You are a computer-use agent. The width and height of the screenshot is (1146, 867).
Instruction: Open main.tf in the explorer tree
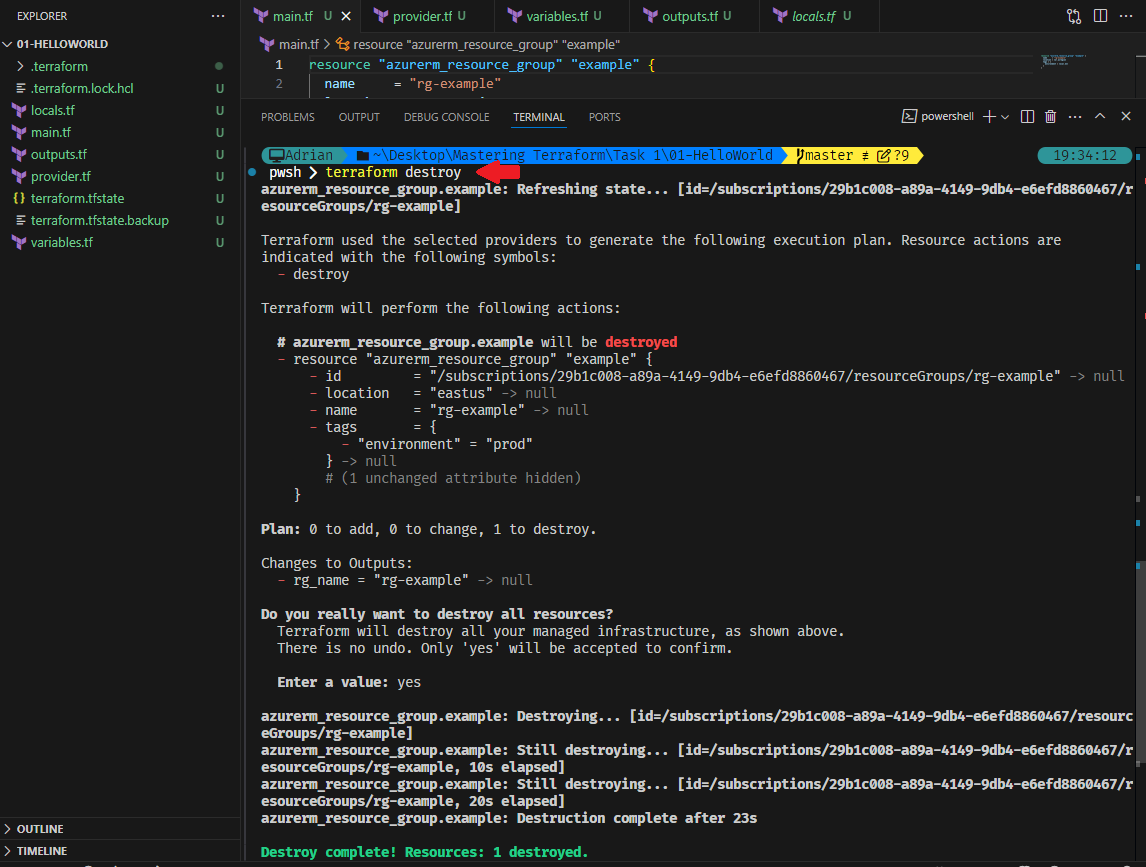(50, 132)
